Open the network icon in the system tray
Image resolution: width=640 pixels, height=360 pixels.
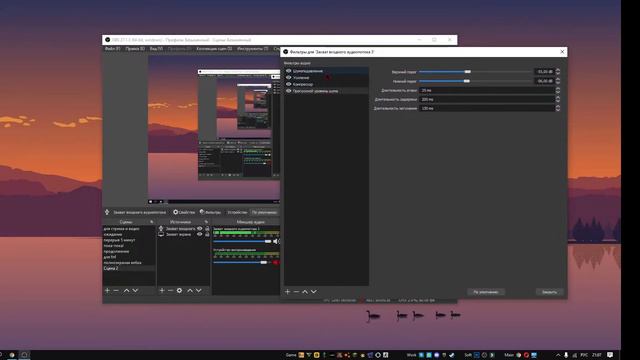(x=575, y=355)
